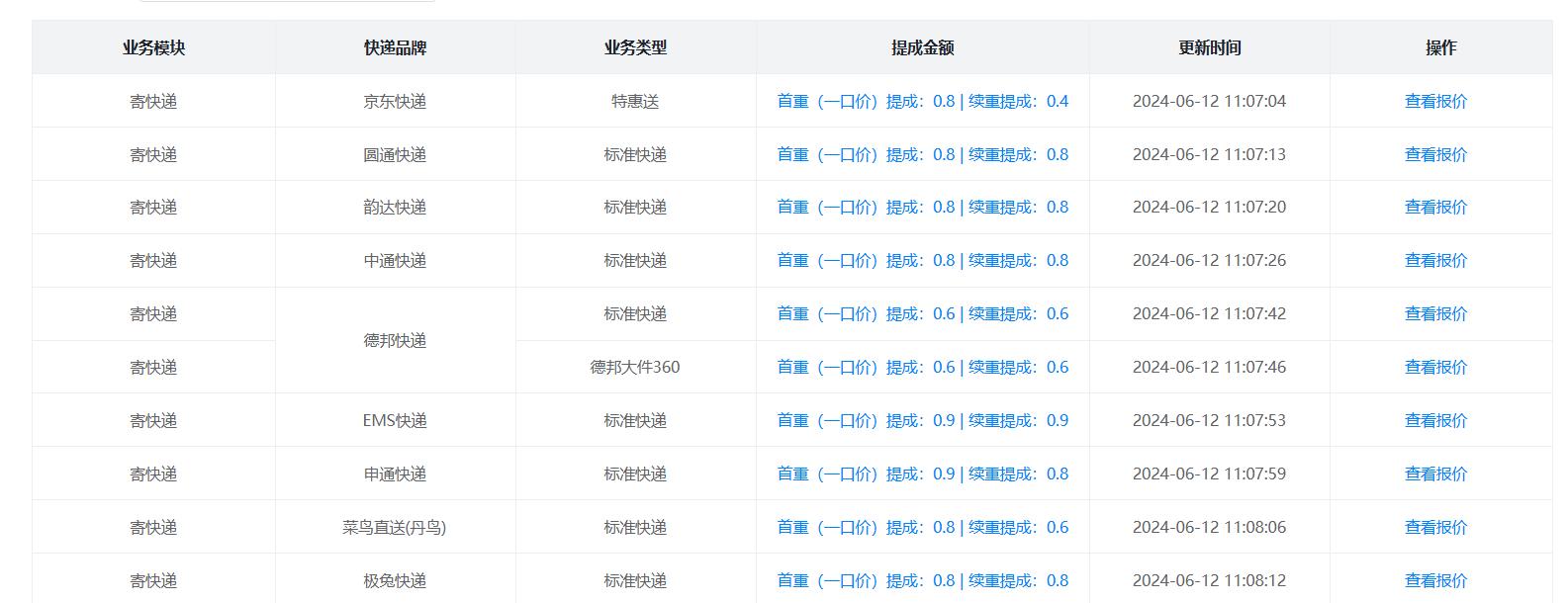Image resolution: width=1568 pixels, height=603 pixels.
Task: Click timestamp 2024-06-12 11:08:12
Action: point(1209,580)
